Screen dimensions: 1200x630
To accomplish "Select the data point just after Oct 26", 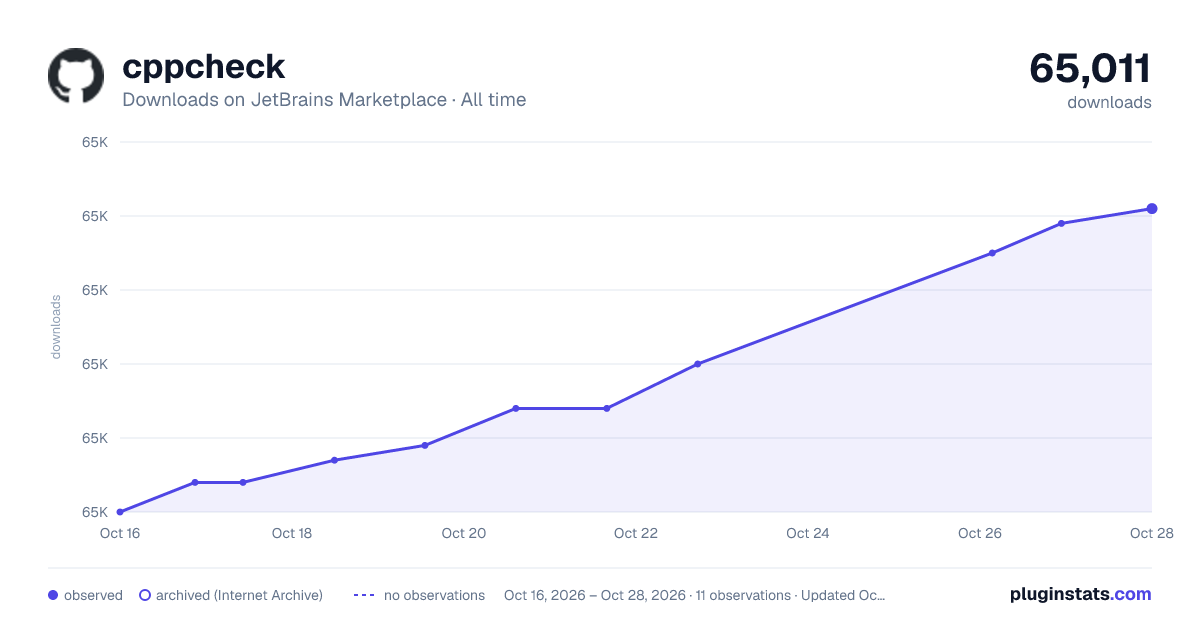I will [992, 253].
